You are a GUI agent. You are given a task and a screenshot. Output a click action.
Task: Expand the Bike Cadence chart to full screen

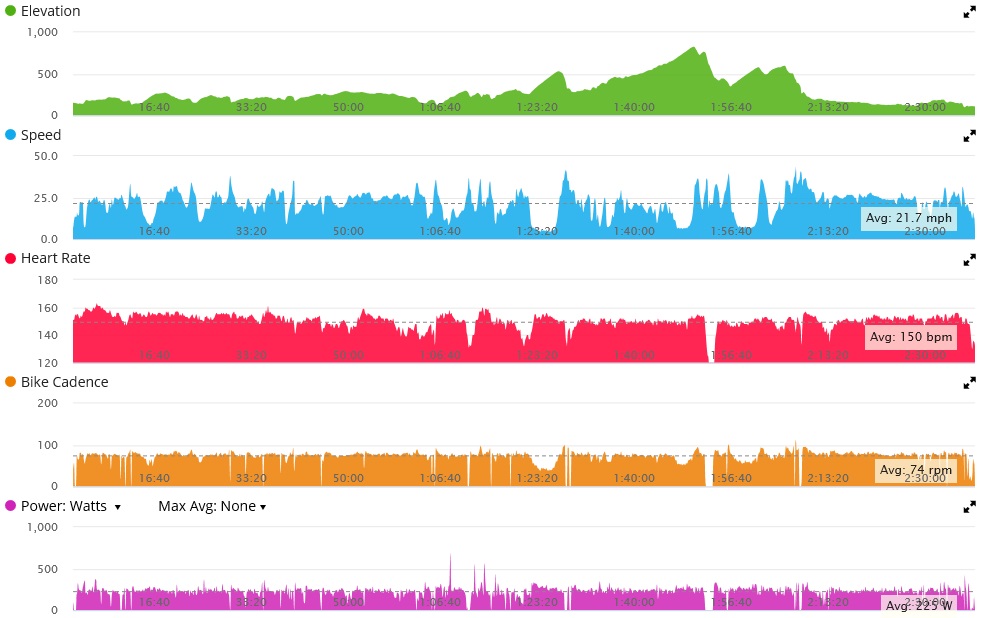[969, 383]
